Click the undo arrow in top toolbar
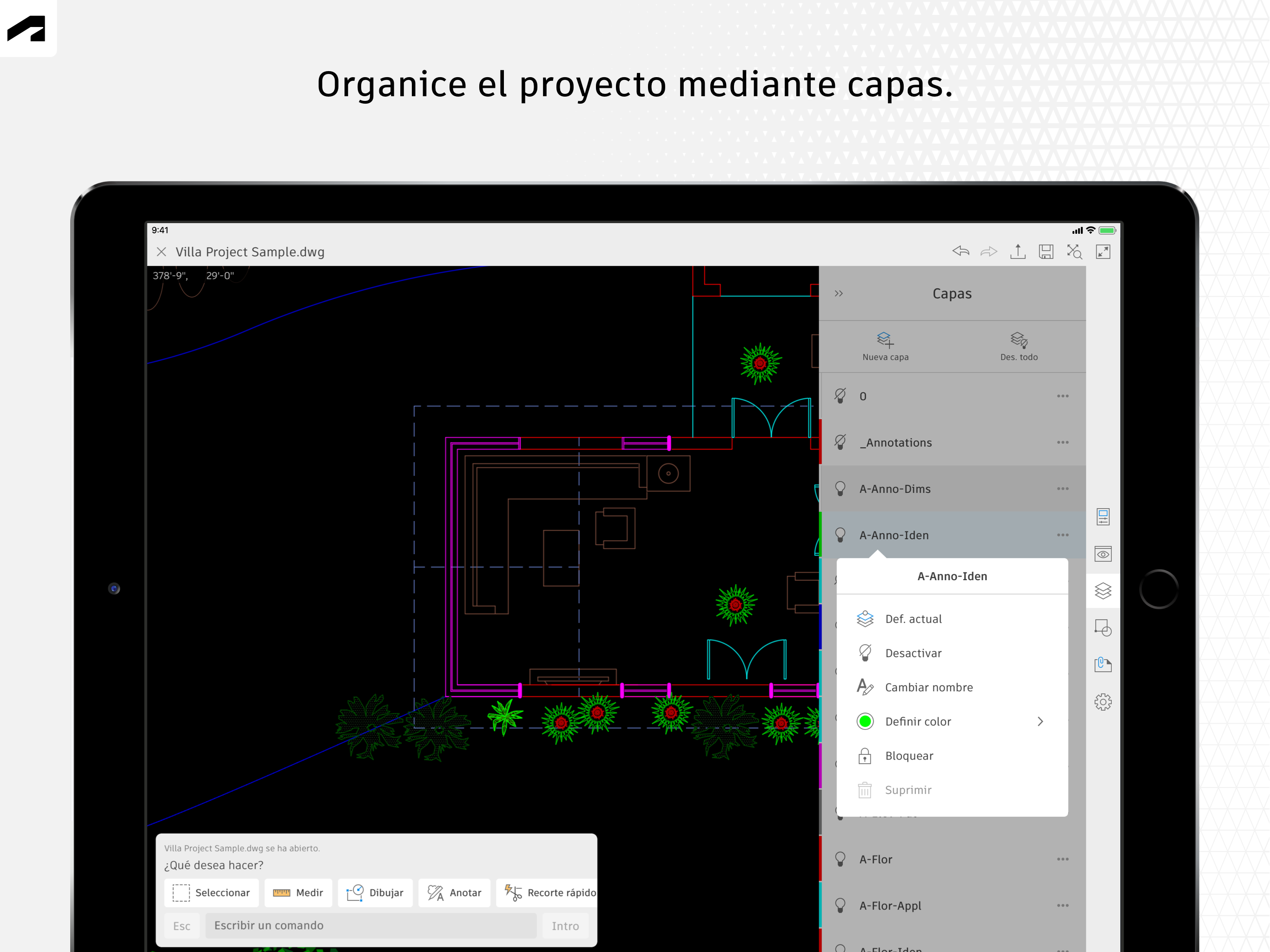Image resolution: width=1270 pixels, height=952 pixels. coord(960,251)
